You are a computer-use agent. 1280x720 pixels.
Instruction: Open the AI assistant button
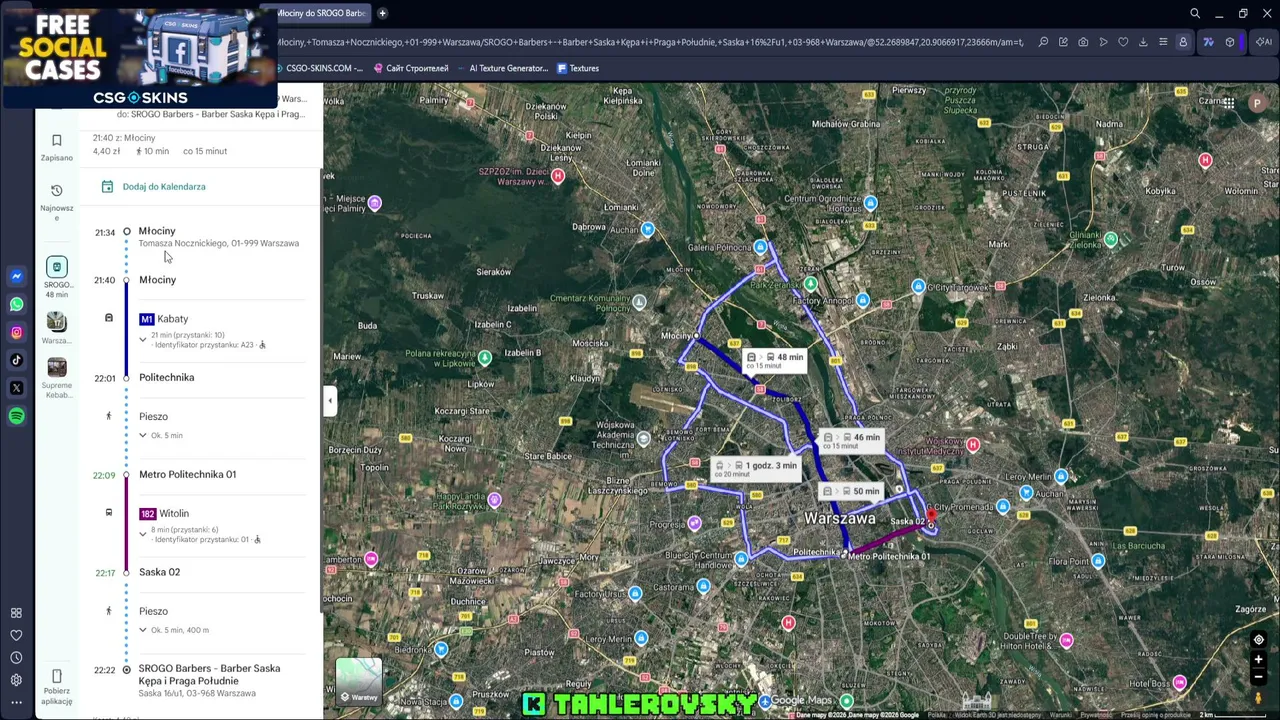(1263, 42)
